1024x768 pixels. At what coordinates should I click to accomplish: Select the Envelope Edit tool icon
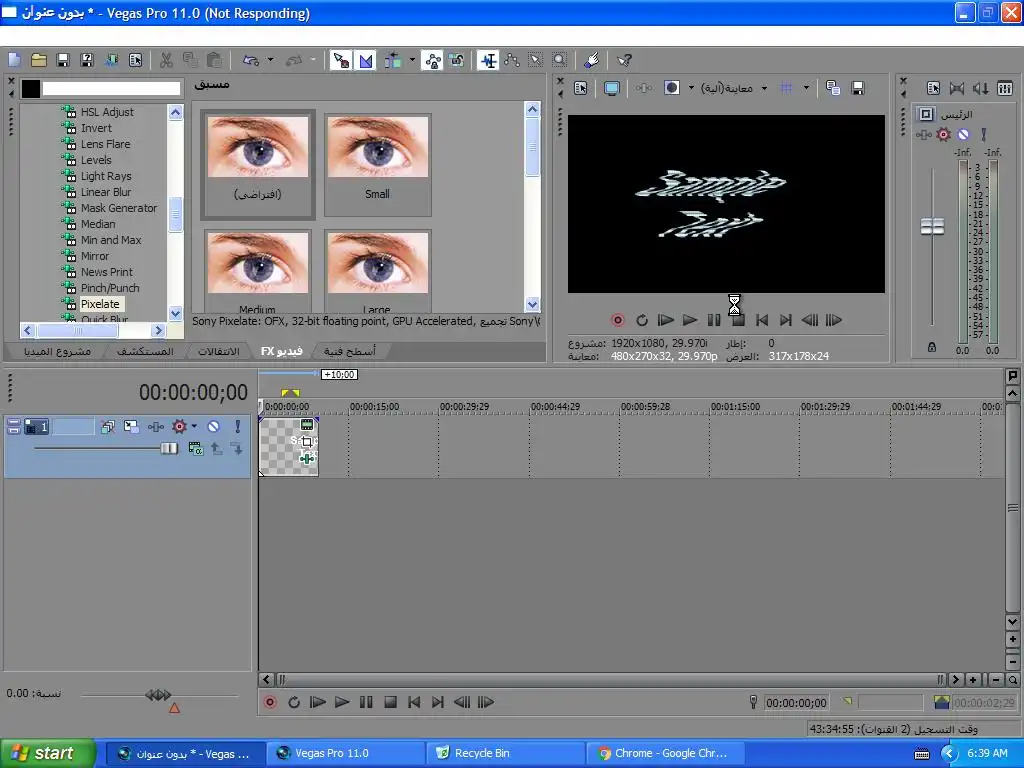[512, 60]
